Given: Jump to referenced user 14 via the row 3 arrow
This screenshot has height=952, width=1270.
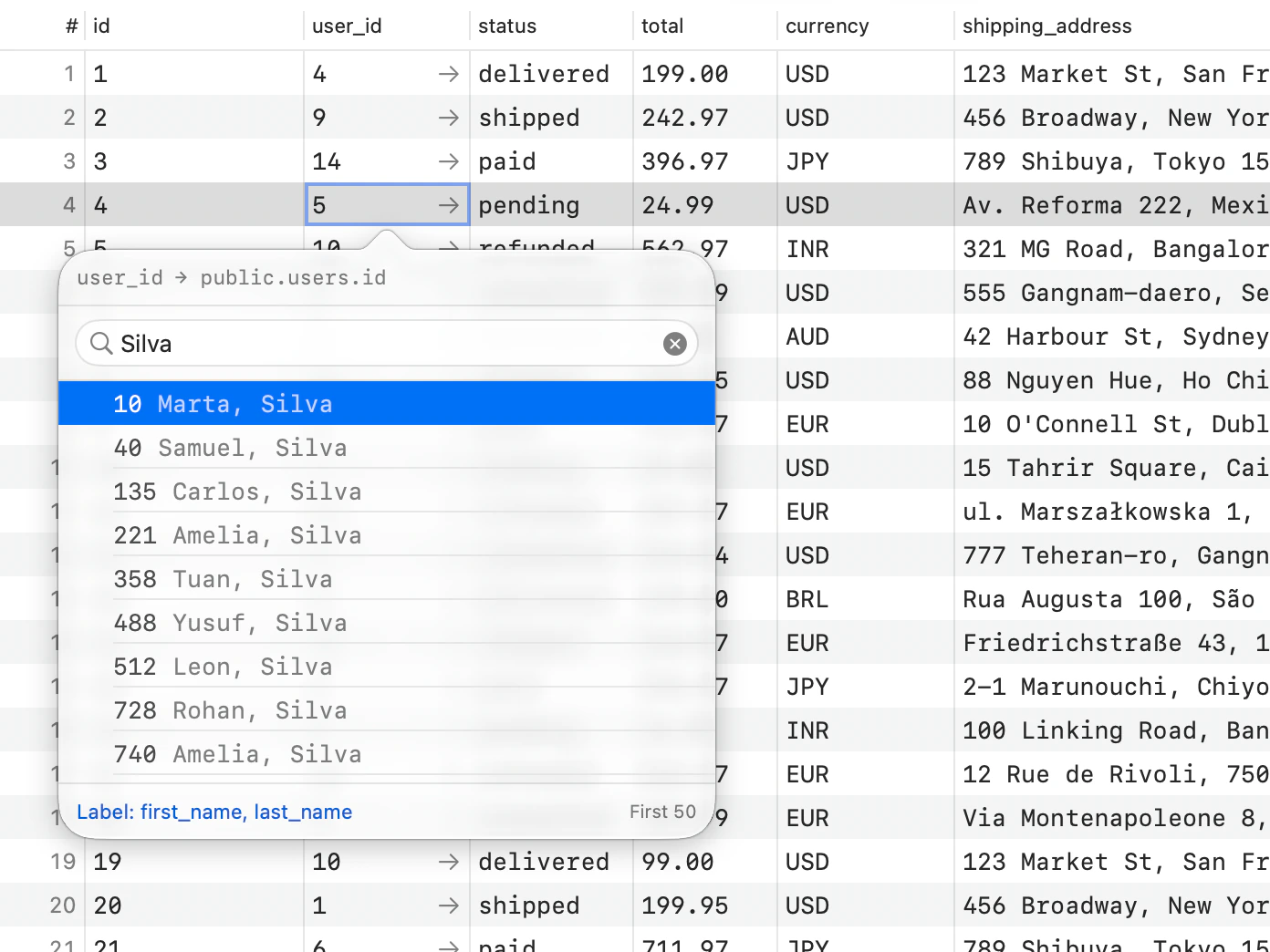Looking at the screenshot, I should [x=448, y=161].
